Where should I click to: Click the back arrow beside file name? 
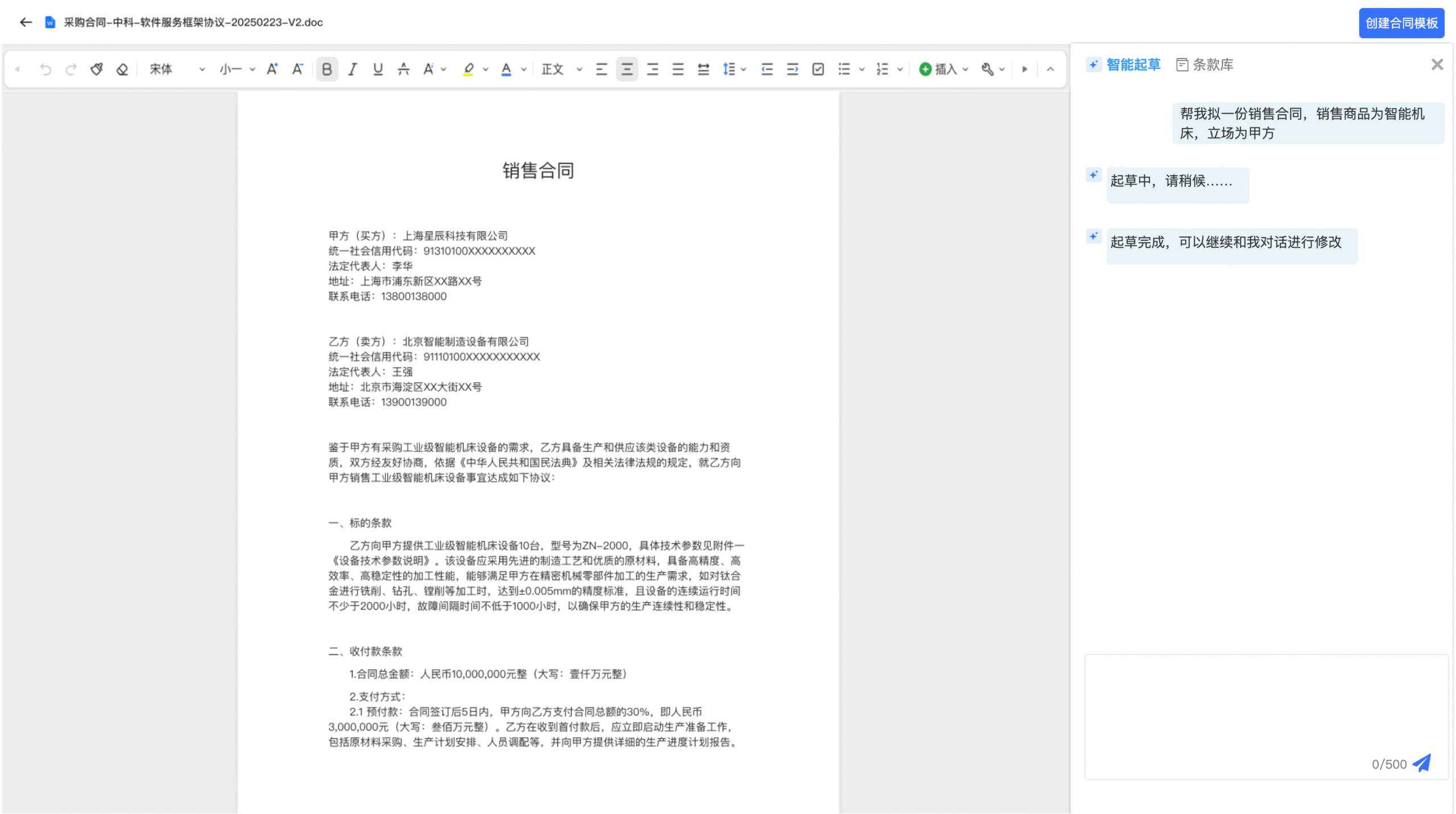26,22
